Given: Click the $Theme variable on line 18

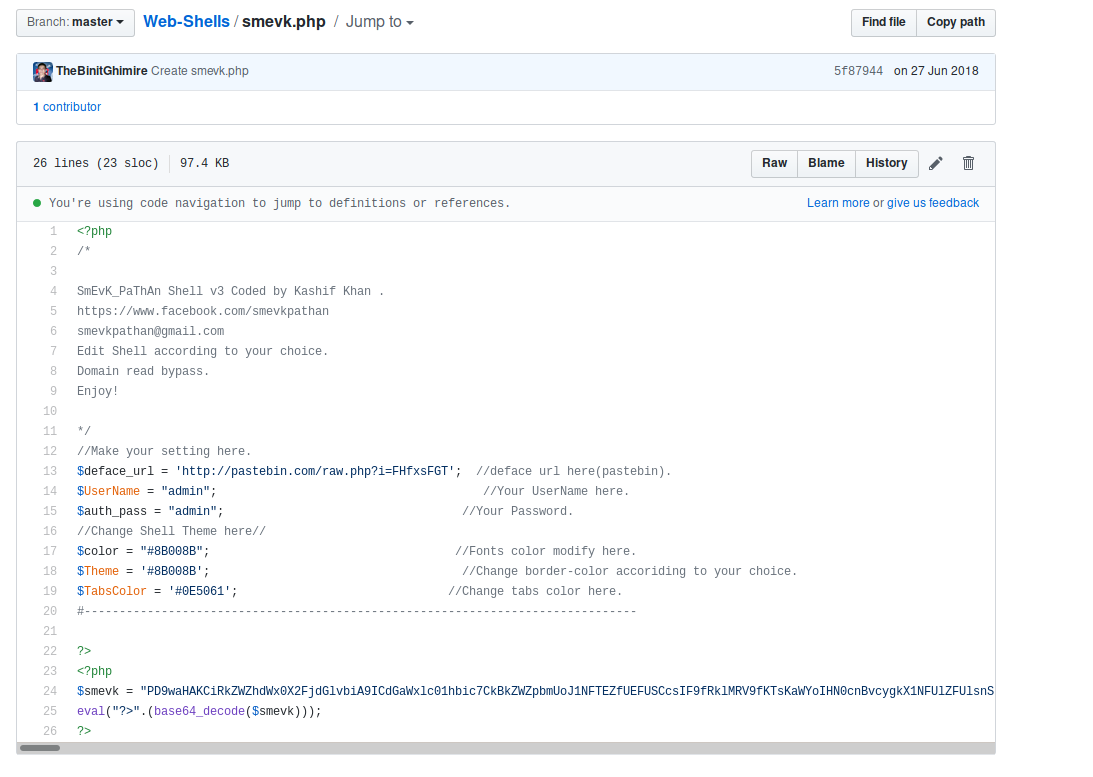Looking at the screenshot, I should tap(98, 571).
